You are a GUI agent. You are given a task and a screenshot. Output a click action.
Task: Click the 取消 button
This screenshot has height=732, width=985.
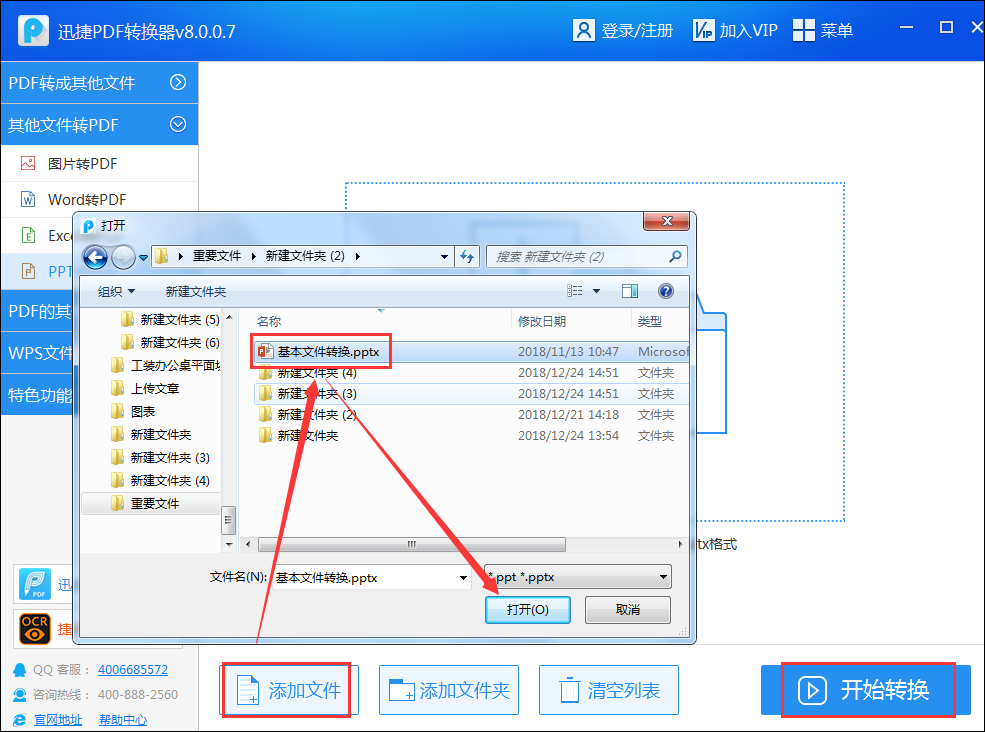tap(628, 610)
